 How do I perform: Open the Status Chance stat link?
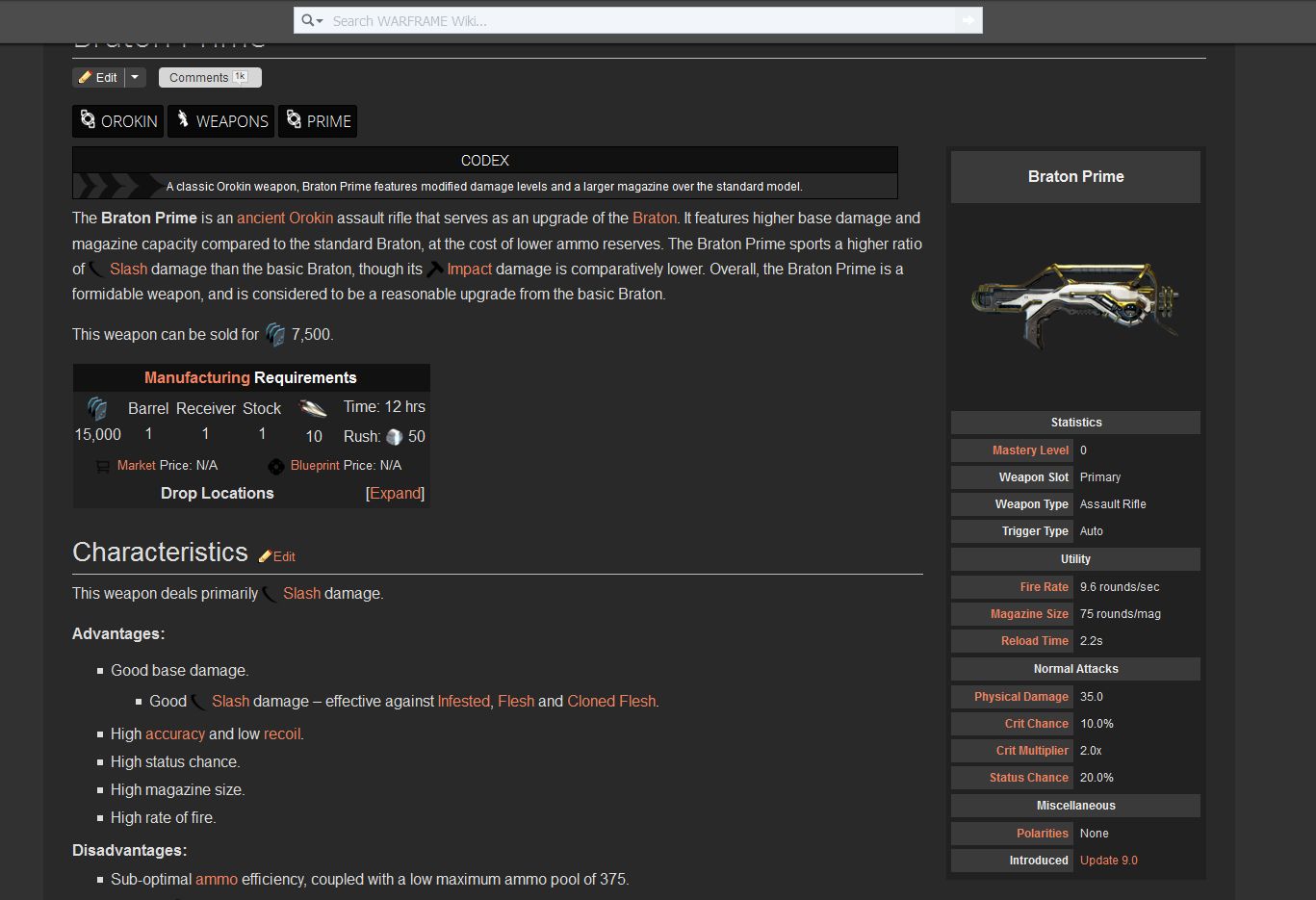tap(1029, 778)
